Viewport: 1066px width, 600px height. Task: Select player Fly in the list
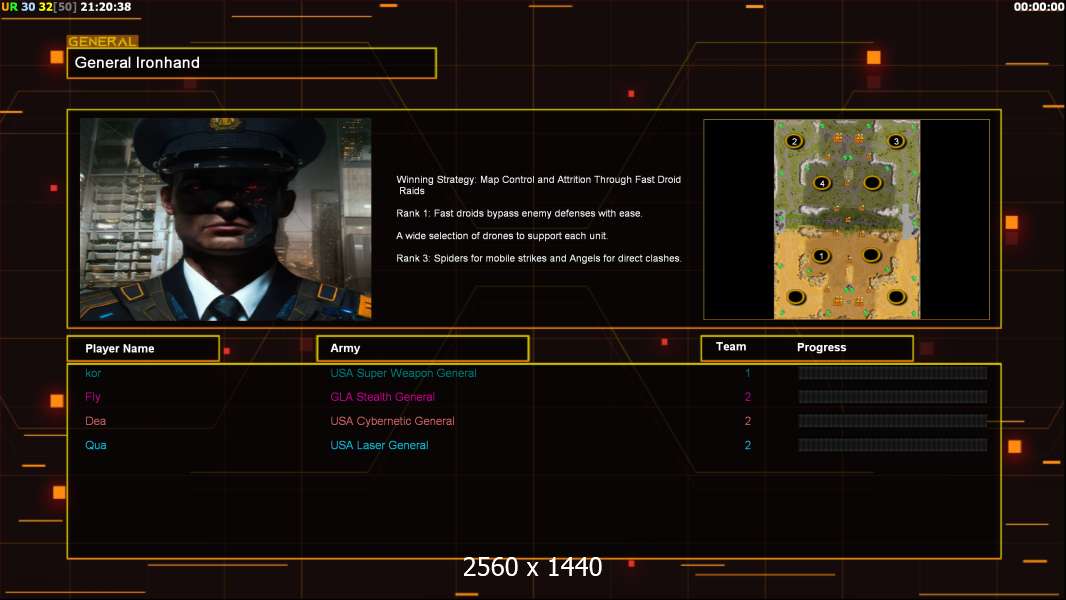[x=92, y=397]
